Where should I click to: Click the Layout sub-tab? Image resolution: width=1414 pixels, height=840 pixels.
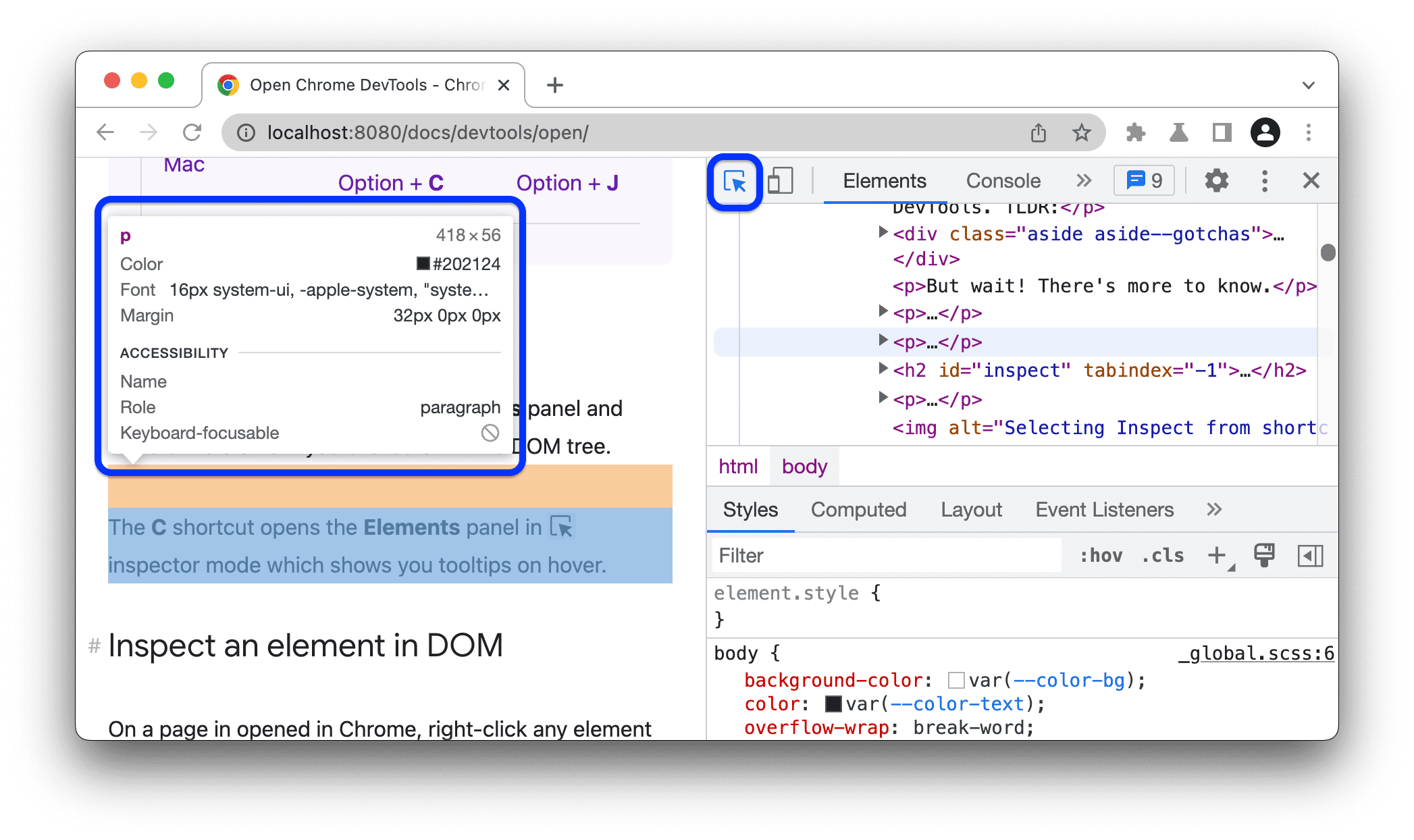coord(970,510)
